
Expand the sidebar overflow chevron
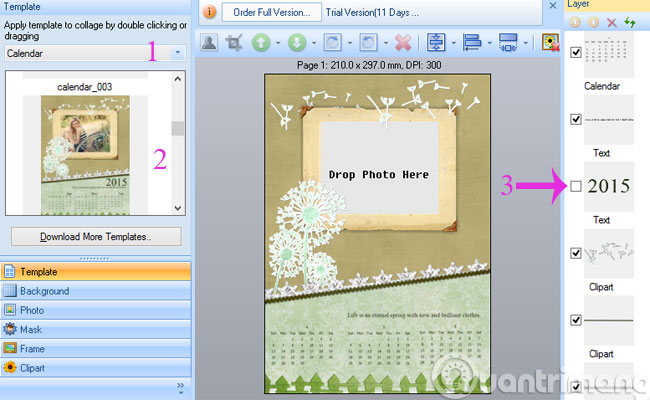(180, 386)
